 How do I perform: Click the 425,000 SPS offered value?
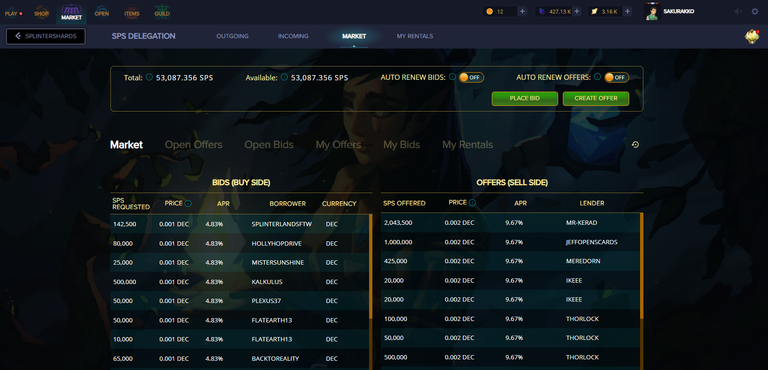point(395,261)
